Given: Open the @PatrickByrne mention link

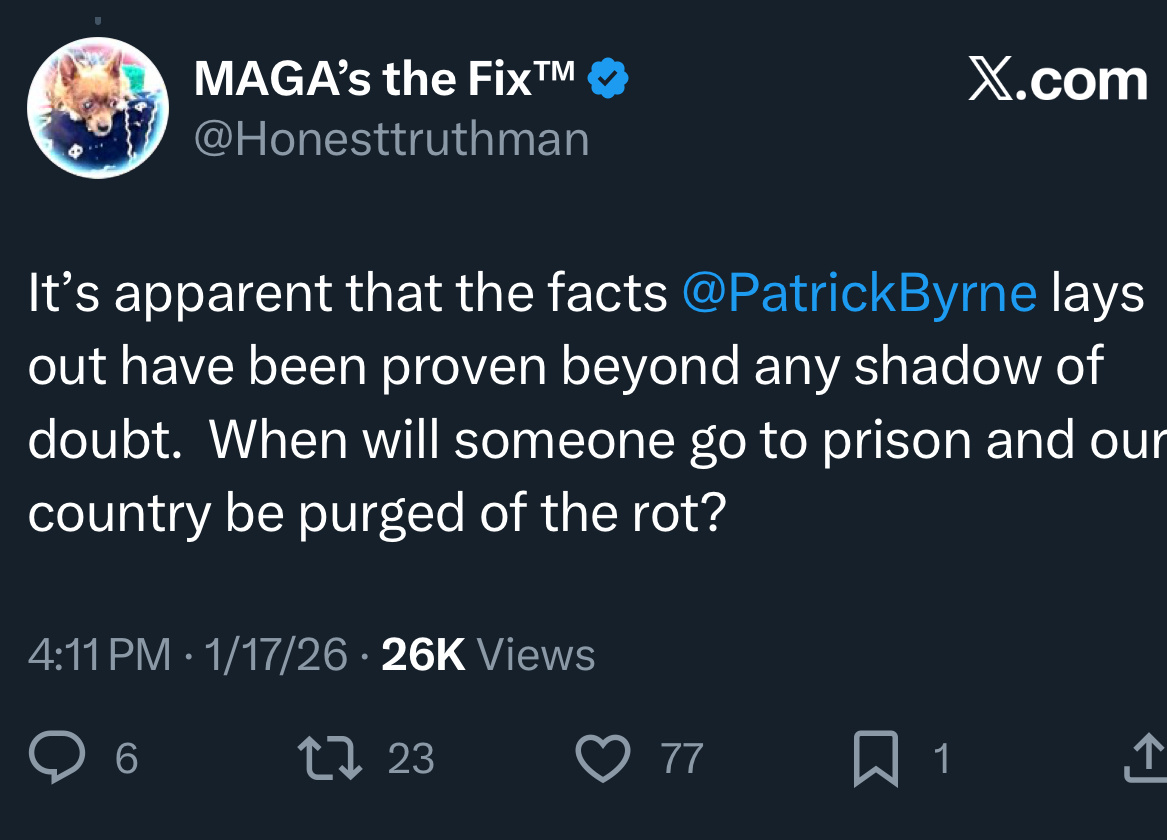Looking at the screenshot, I should pyautogui.click(x=859, y=293).
